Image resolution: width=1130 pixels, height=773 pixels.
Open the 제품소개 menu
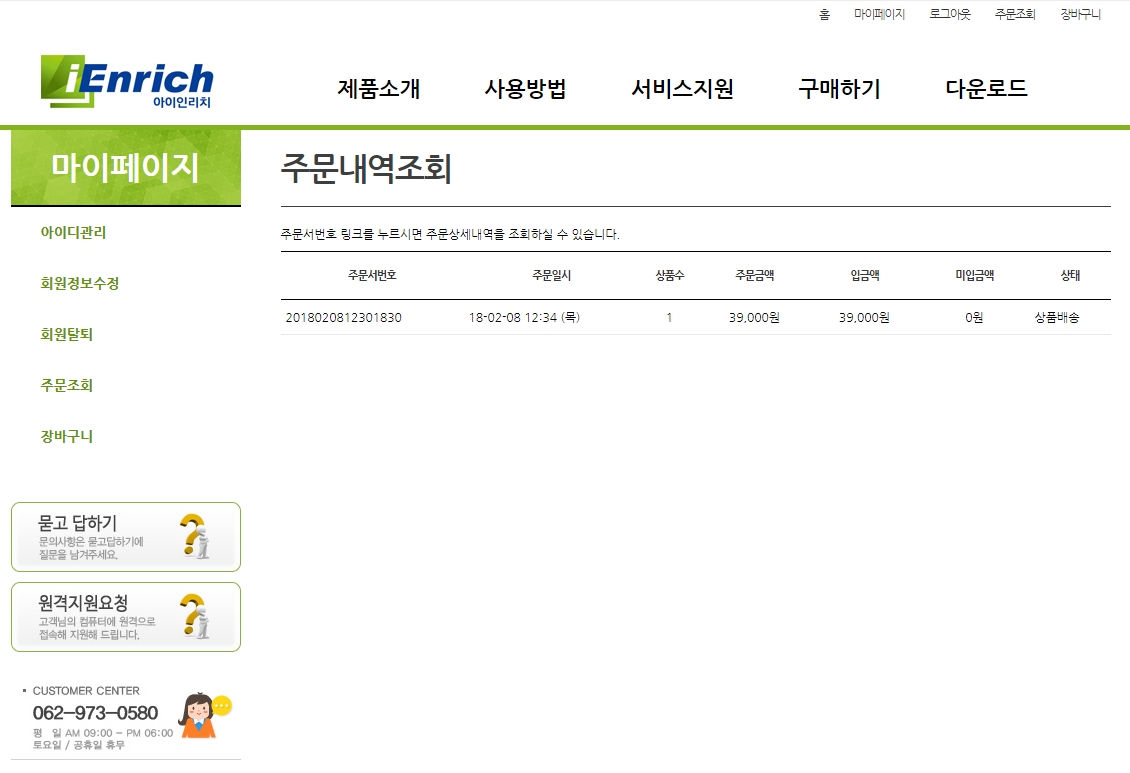(378, 88)
